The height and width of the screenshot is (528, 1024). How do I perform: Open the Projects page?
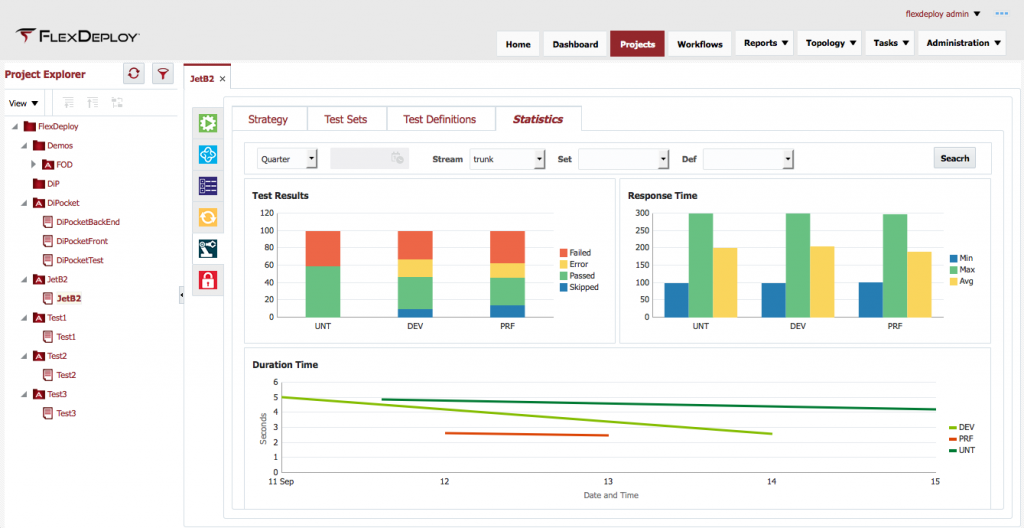[x=637, y=44]
